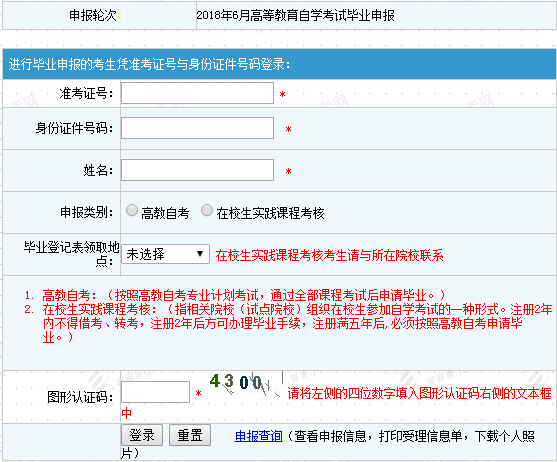This screenshot has width=557, height=462.
Task: Open the 申报查询 link
Action: [259, 436]
